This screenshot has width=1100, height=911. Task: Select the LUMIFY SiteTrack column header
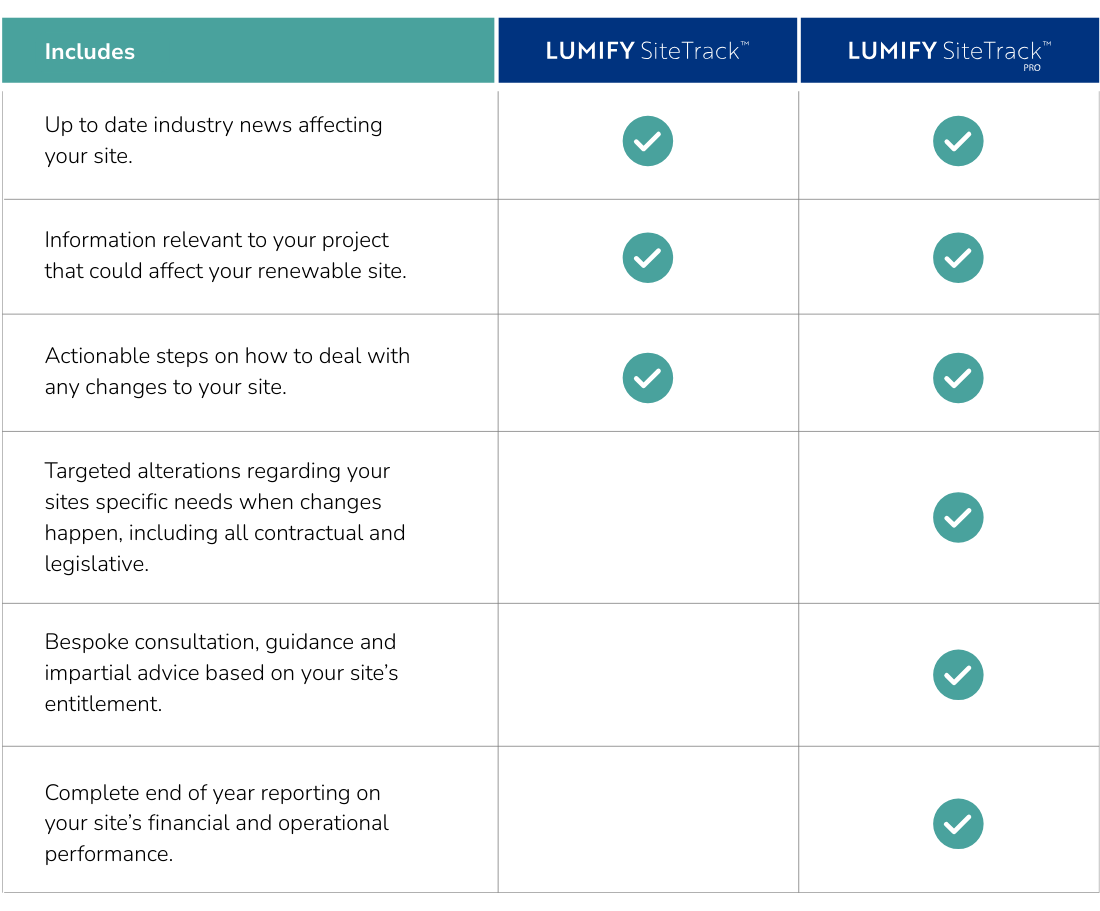click(648, 50)
